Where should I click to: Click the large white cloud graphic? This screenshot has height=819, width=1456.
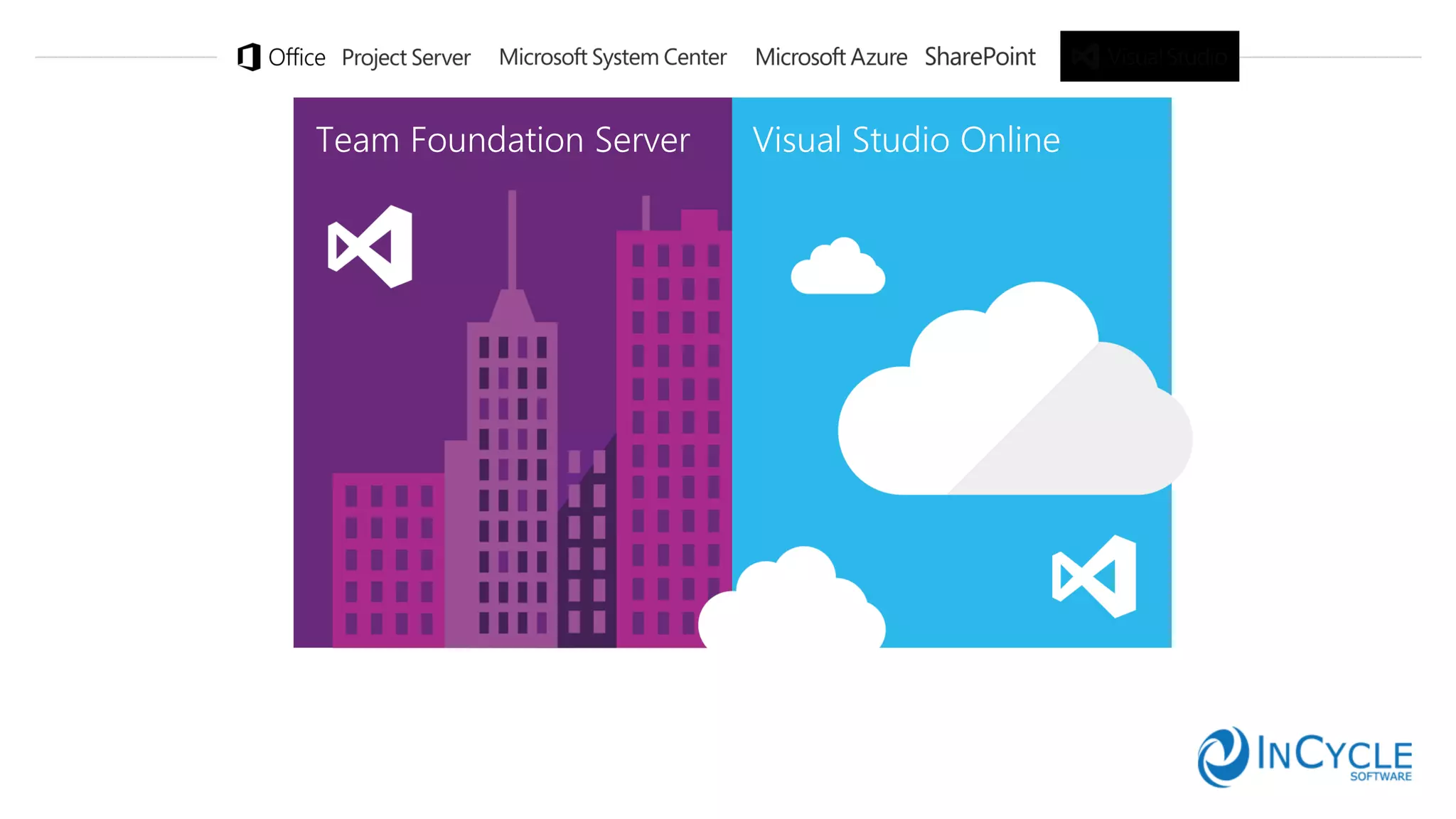pos(1010,405)
